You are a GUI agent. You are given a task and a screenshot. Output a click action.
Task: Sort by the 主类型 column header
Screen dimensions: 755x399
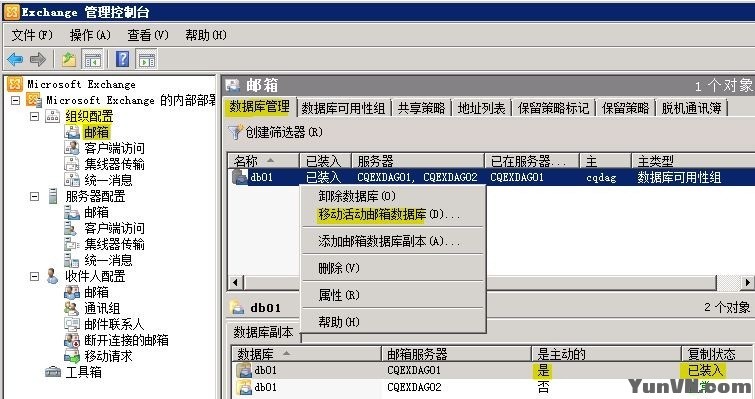point(692,160)
